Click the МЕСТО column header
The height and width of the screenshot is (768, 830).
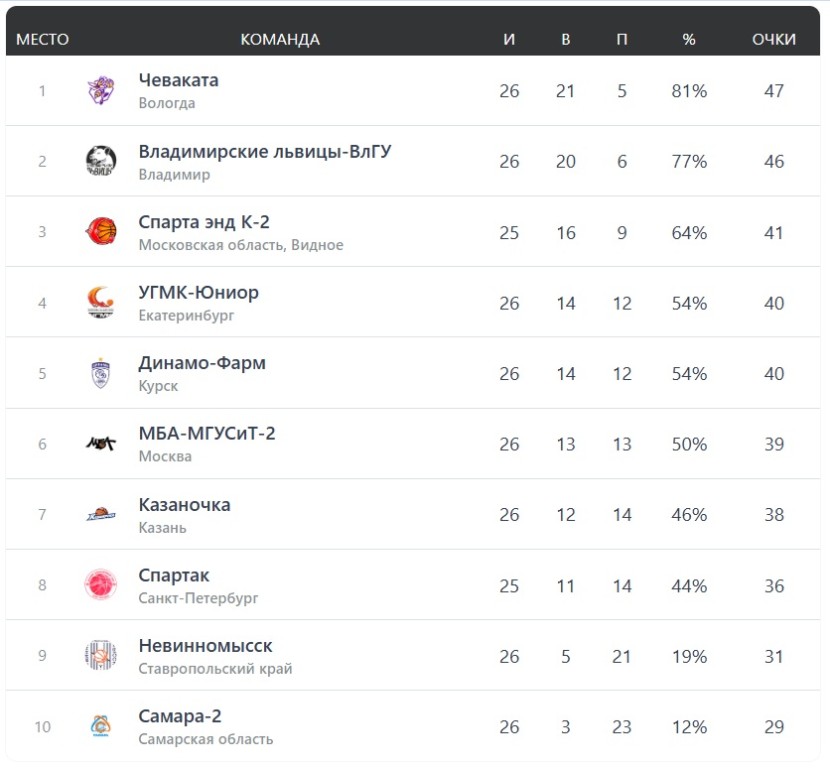[x=42, y=39]
